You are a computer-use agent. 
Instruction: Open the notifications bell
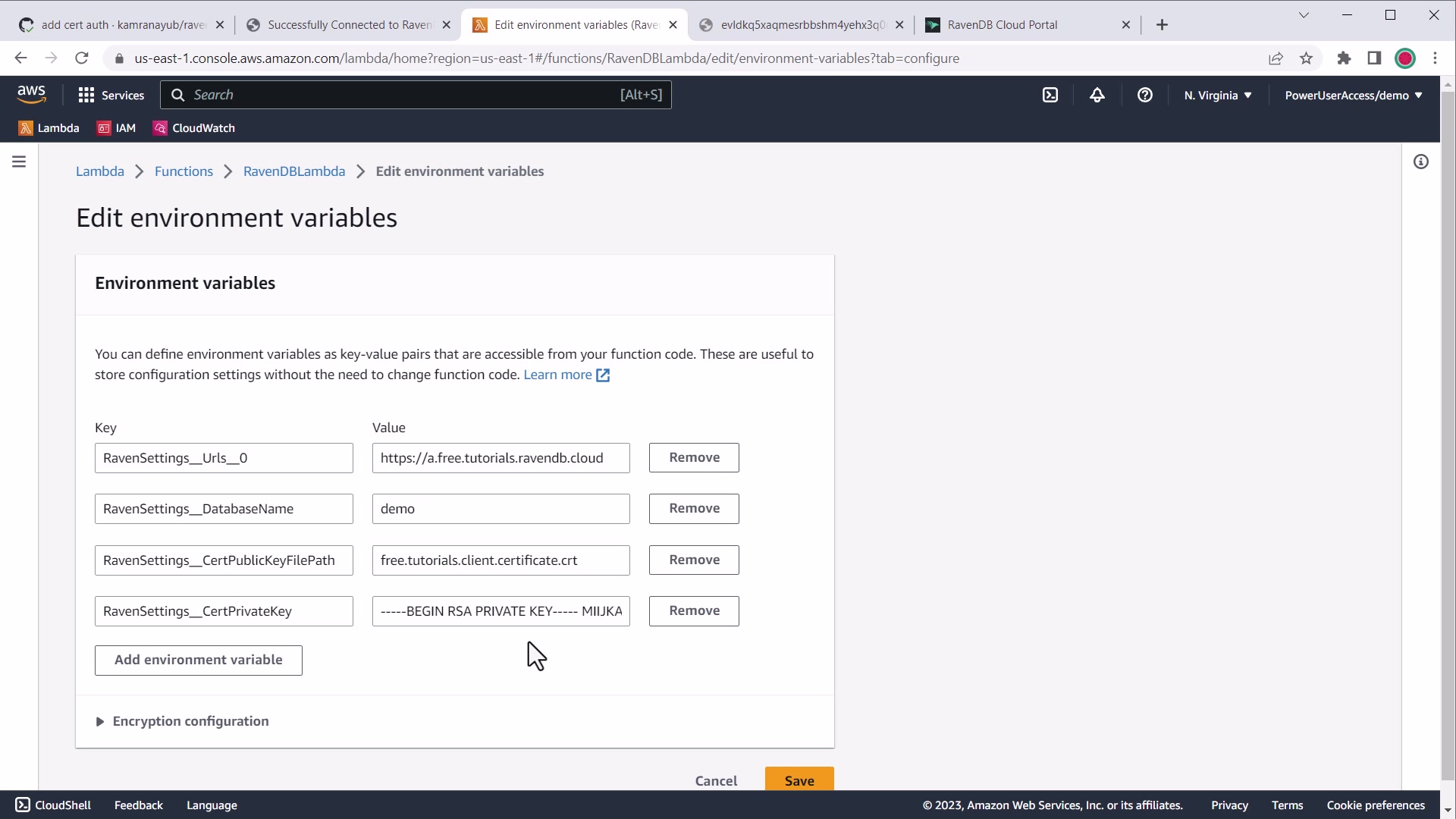point(1097,95)
